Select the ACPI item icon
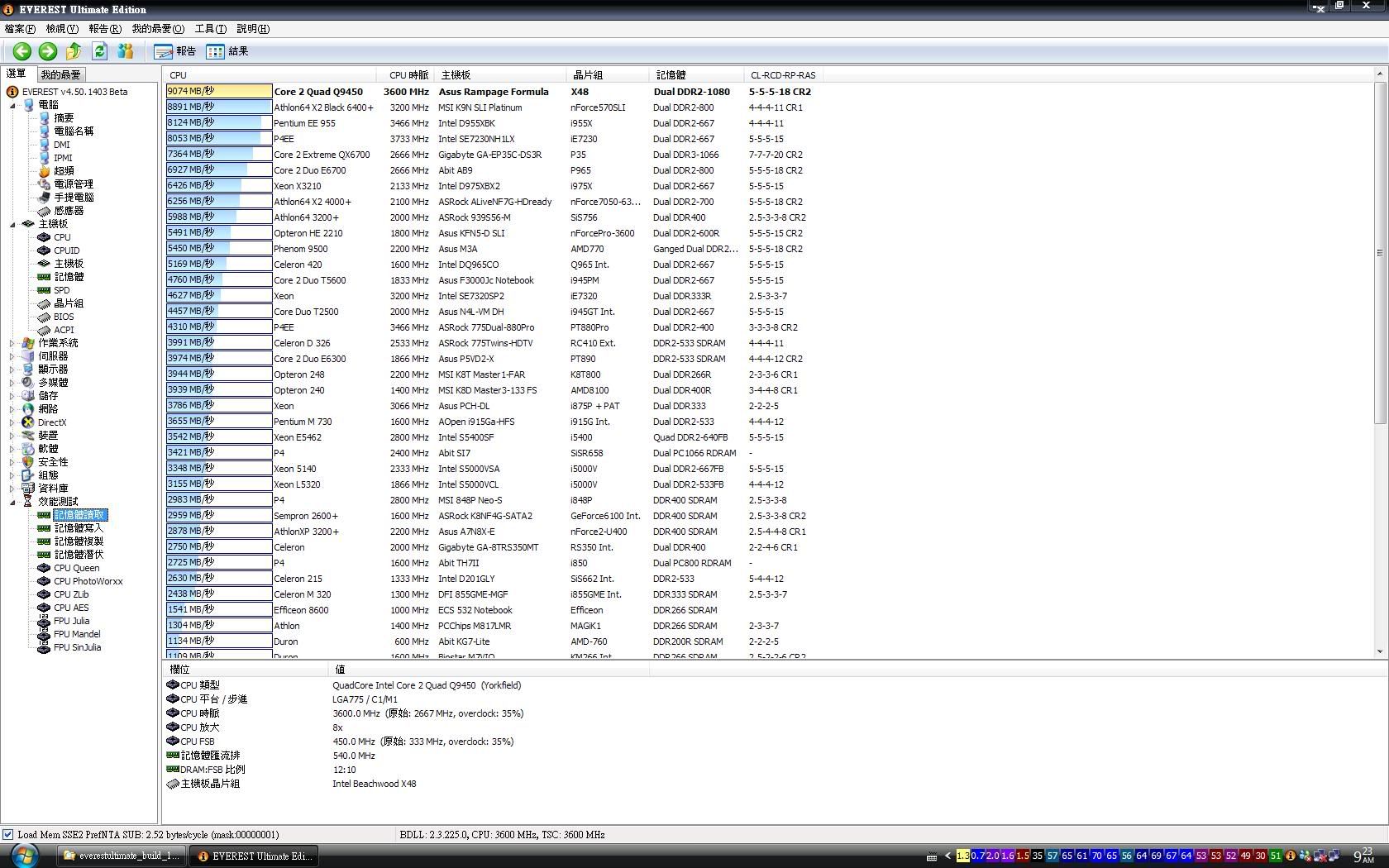Screen dimensions: 1389x868 tap(44, 330)
